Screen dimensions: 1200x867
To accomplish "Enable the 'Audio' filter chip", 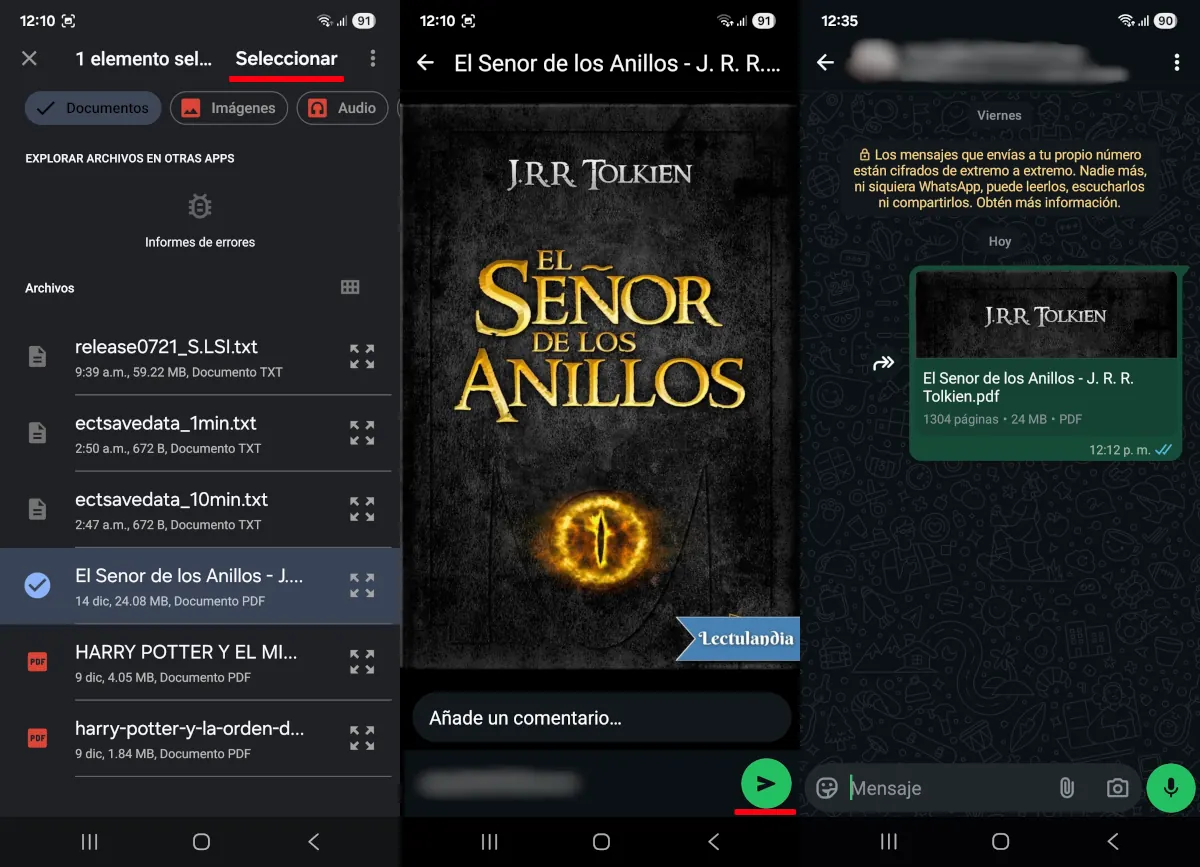I will click(342, 108).
